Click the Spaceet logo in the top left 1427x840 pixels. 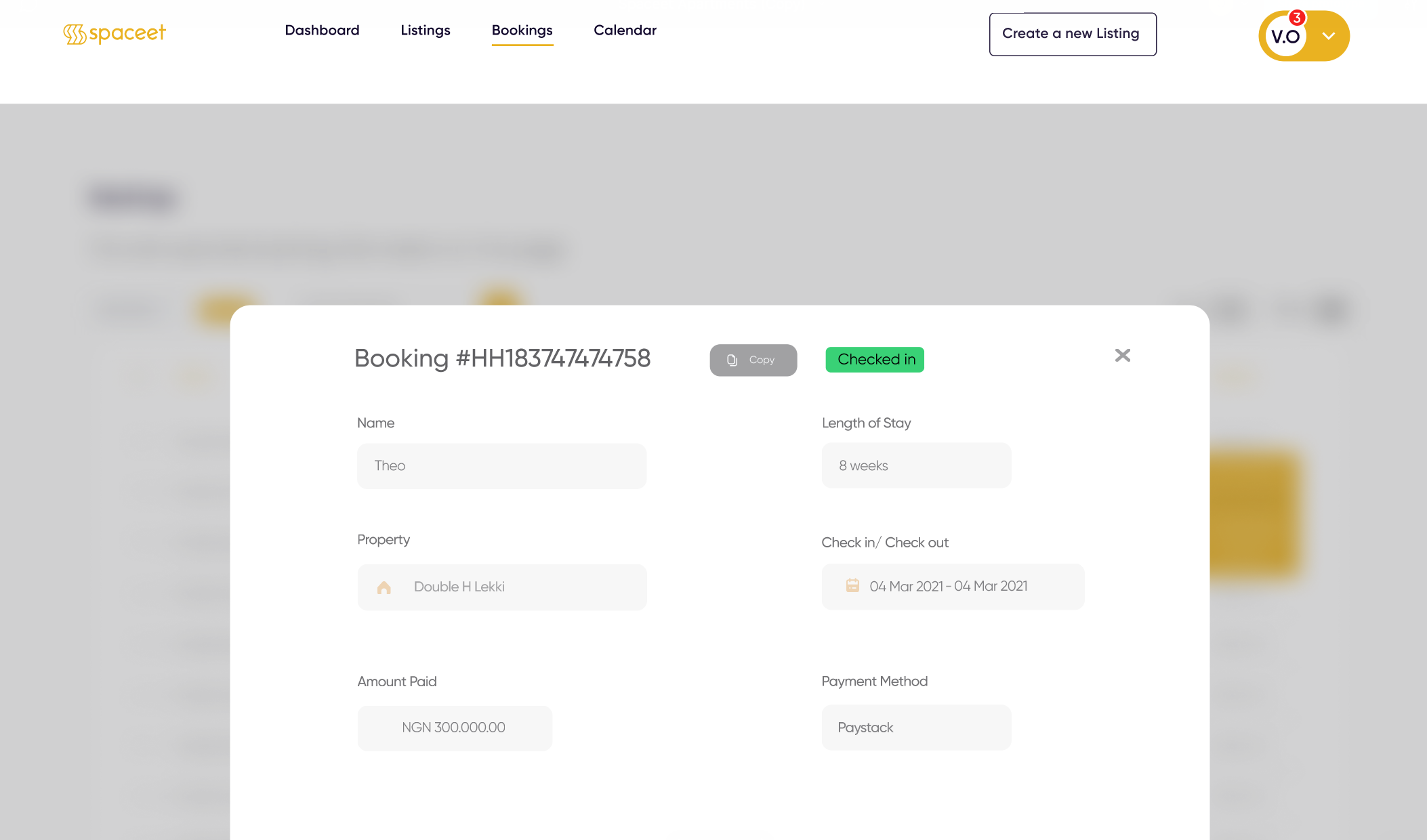pos(114,33)
